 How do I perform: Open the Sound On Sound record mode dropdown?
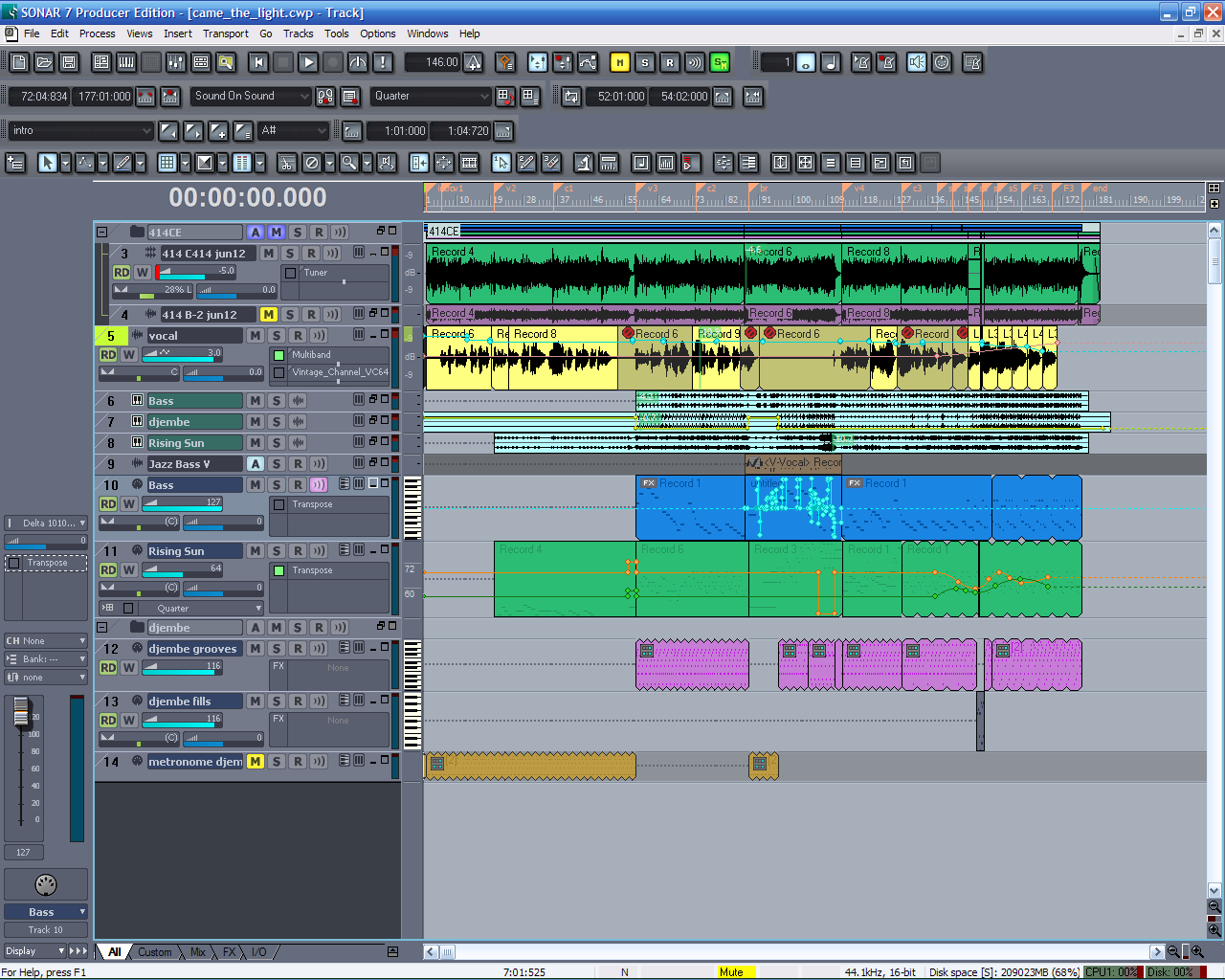[x=252, y=96]
